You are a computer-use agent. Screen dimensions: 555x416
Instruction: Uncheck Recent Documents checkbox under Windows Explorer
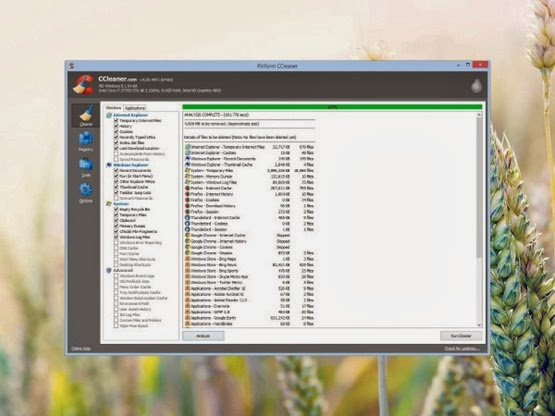(116, 170)
